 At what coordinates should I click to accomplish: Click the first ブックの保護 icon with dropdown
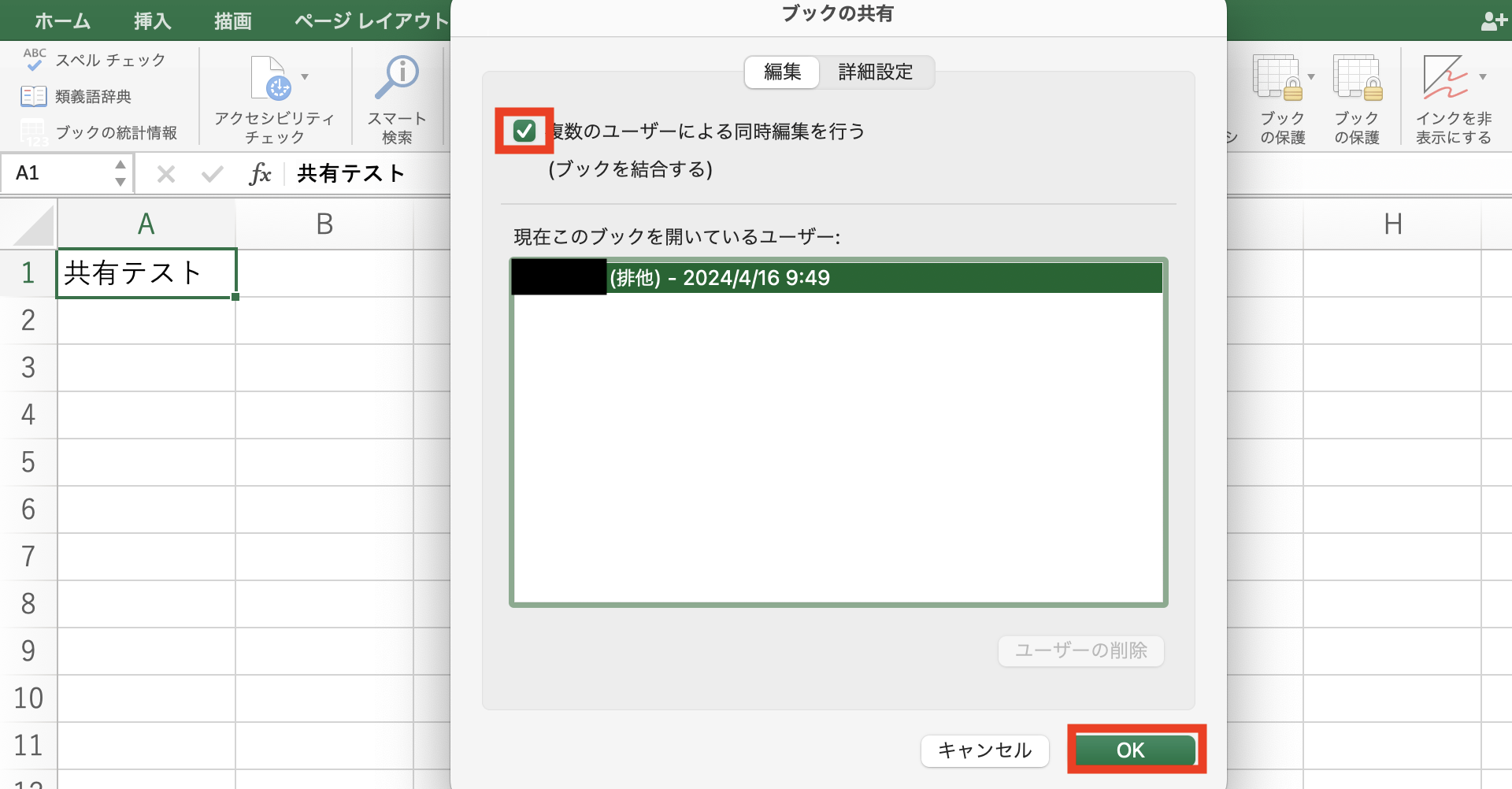point(1278,78)
